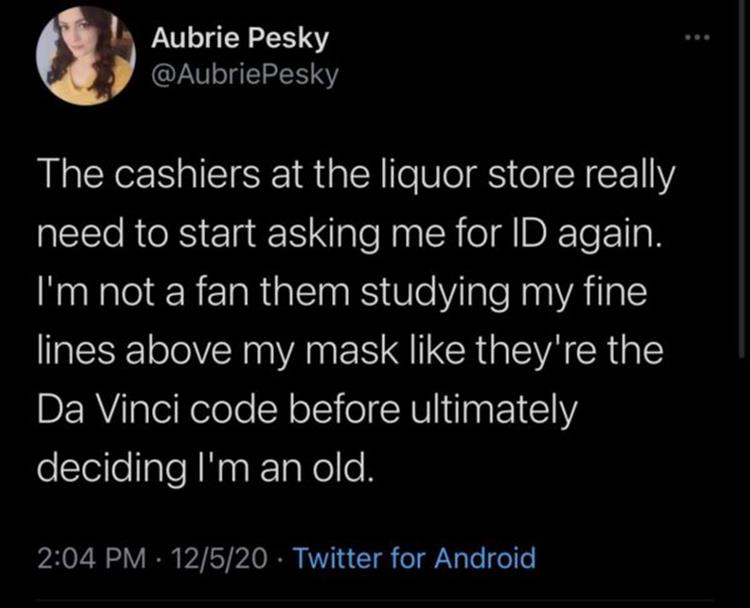Screen dimensions: 750x608
Task: Click the final line "deciding I'm an old."
Action: pos(204,467)
